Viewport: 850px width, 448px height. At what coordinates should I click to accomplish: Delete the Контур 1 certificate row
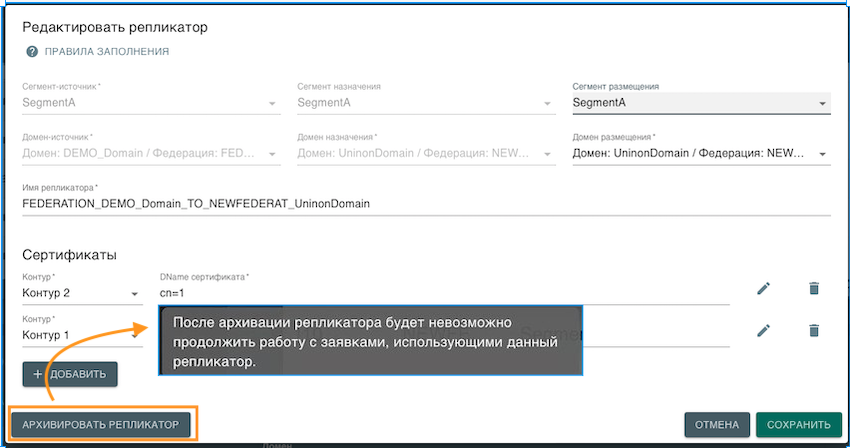pos(814,330)
